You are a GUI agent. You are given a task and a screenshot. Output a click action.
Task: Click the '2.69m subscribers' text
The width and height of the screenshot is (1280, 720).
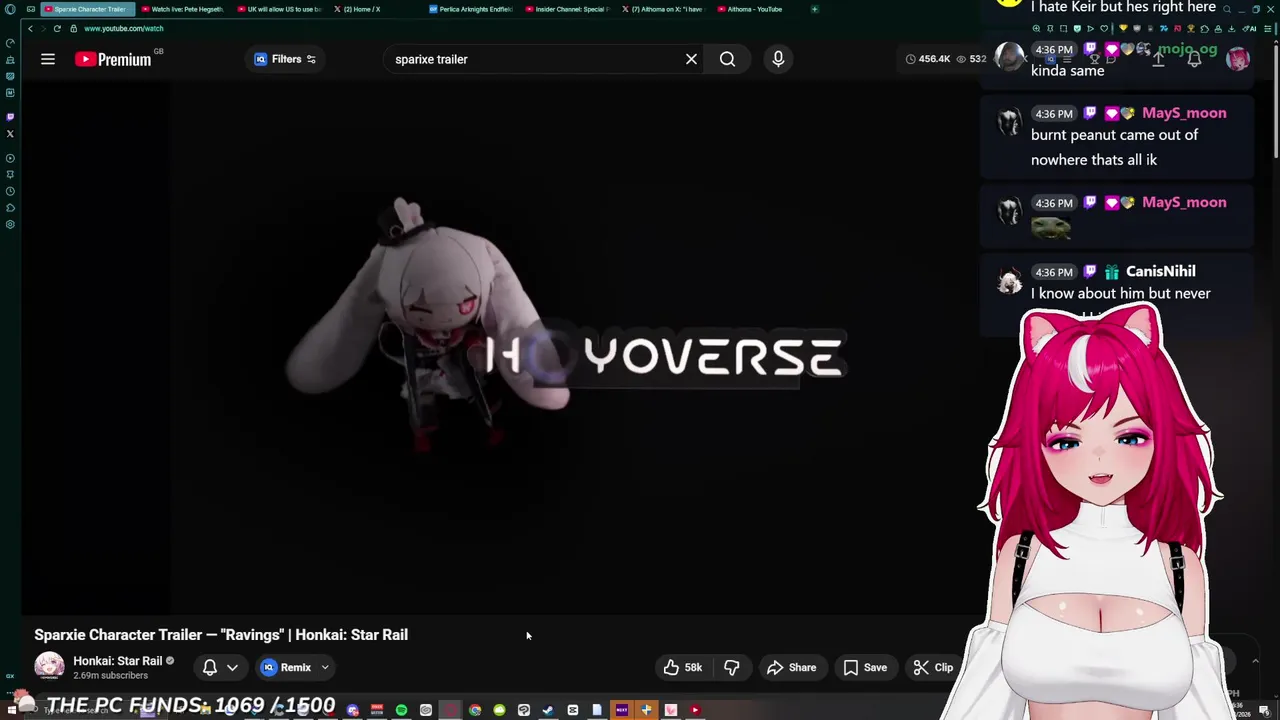[x=110, y=676]
